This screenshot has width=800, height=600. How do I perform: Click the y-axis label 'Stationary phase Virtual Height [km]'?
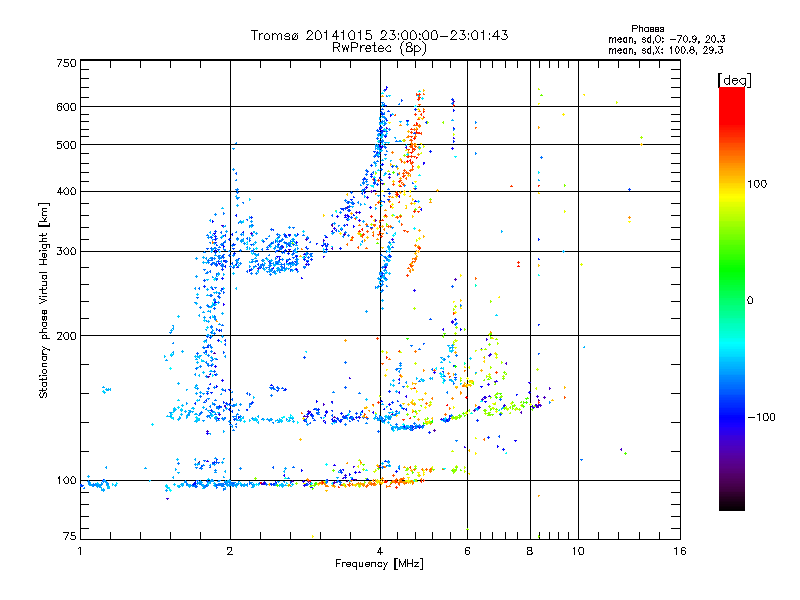(x=43, y=301)
